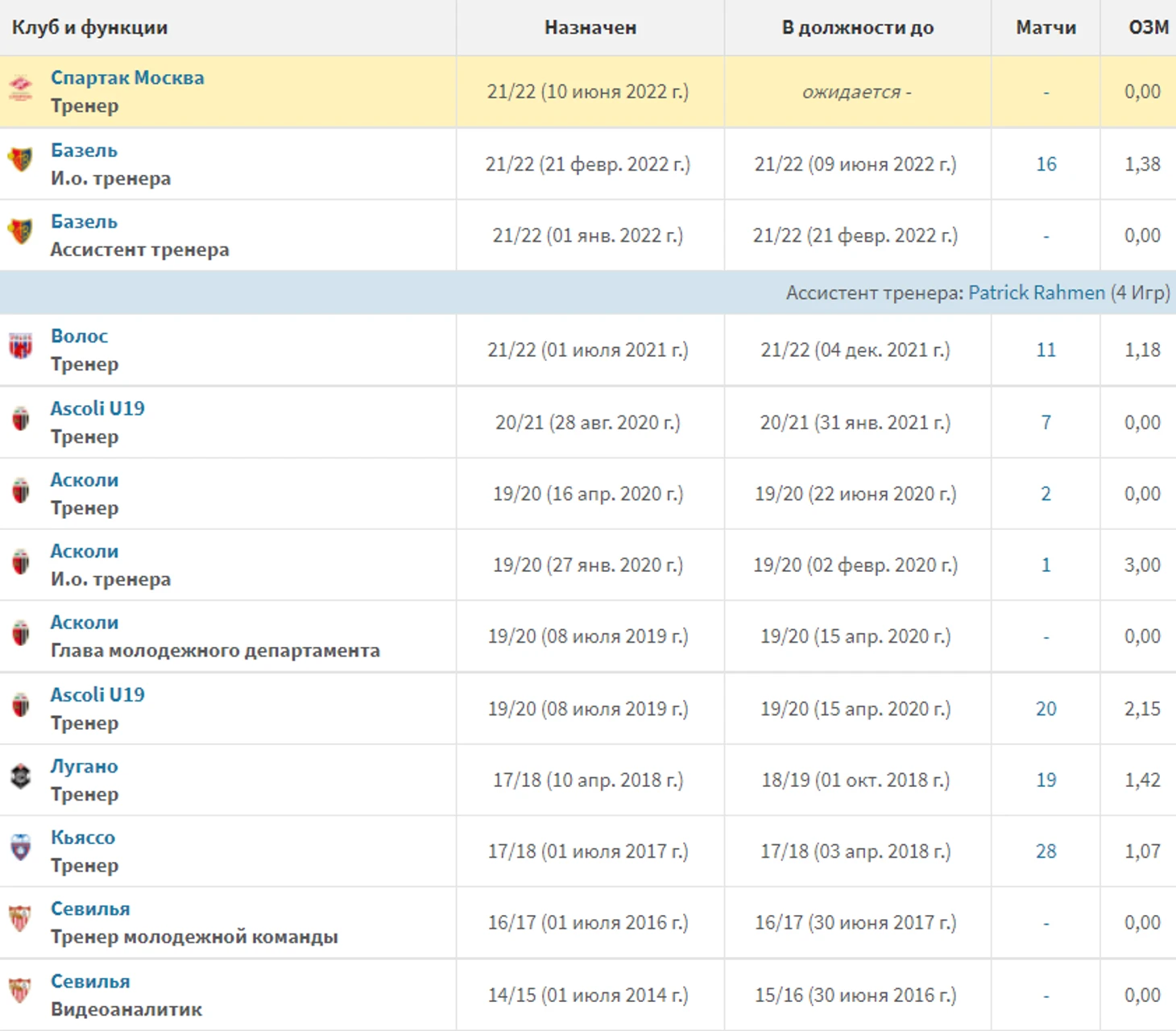The width and height of the screenshot is (1176, 1031).
Task: Click Basel crest in acting coach row
Action: click(x=20, y=159)
